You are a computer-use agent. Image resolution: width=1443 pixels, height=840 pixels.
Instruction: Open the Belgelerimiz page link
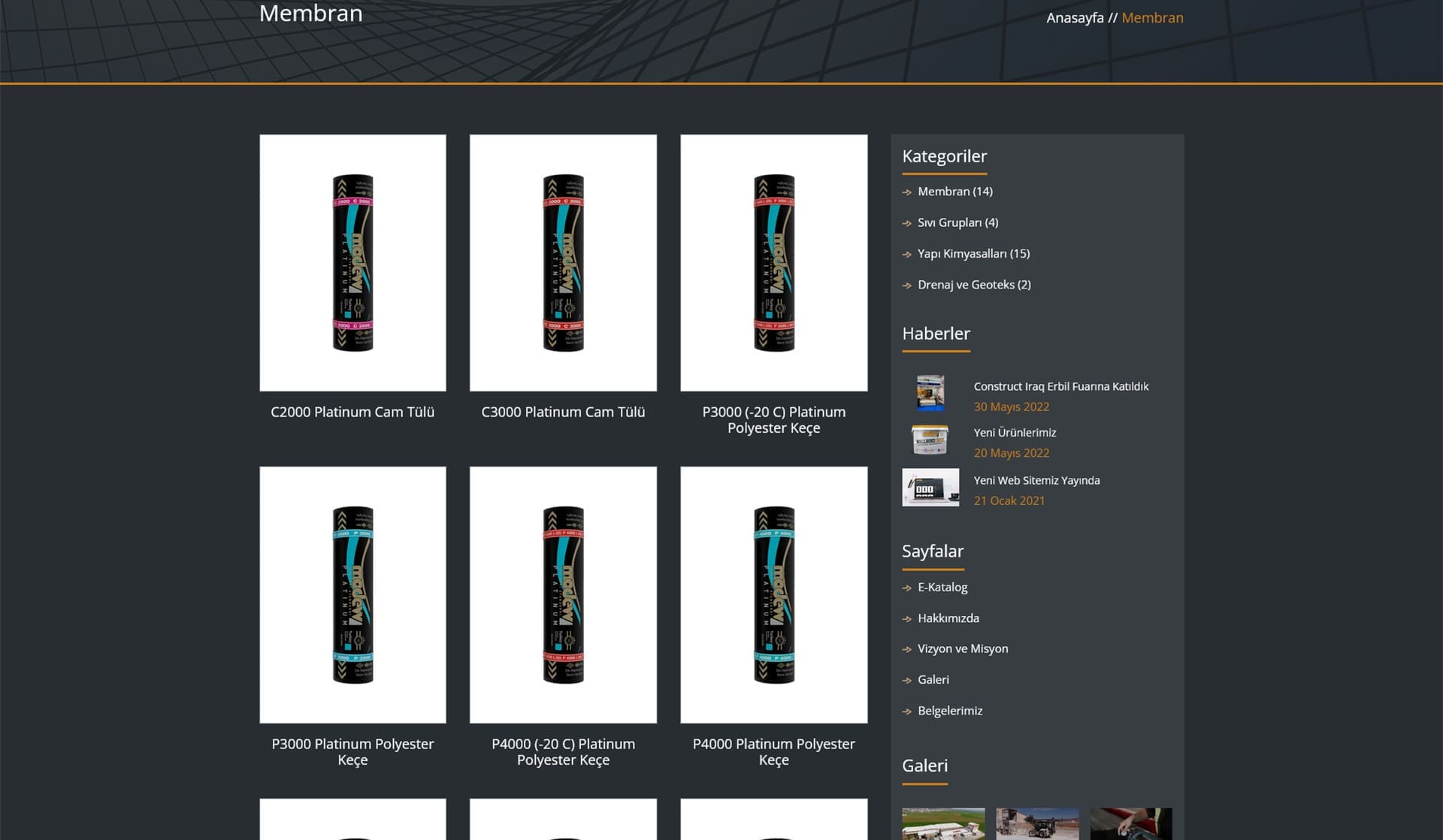[x=950, y=711]
